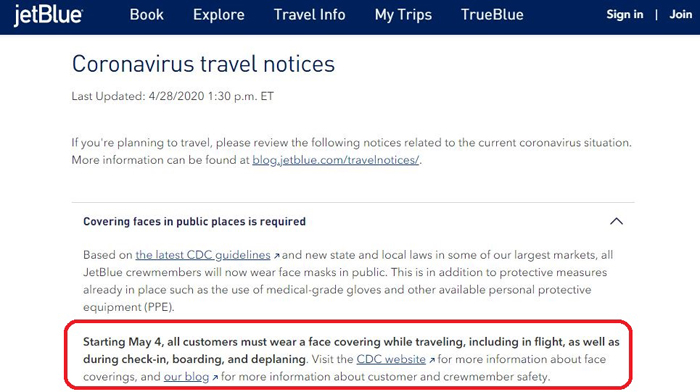Click external arrow icon beside CDC website
Viewport: 700px width, 392px height.
pyautogui.click(x=432, y=360)
